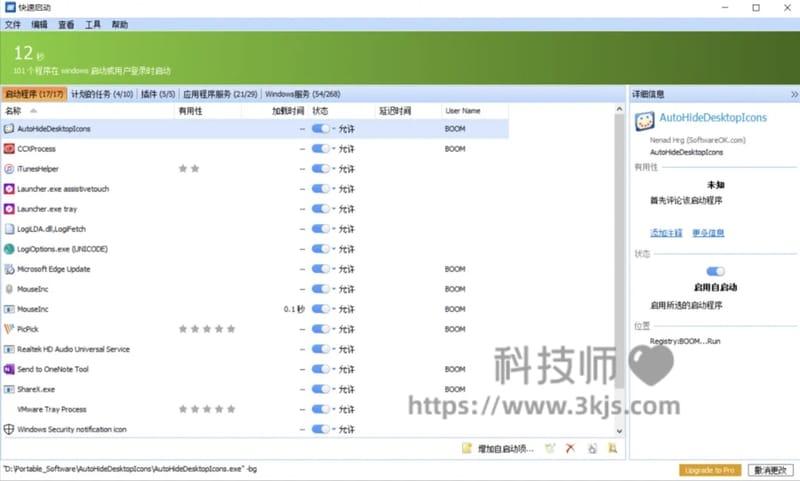The height and width of the screenshot is (481, 800).
Task: Open the 工具 menu
Action: click(x=93, y=24)
